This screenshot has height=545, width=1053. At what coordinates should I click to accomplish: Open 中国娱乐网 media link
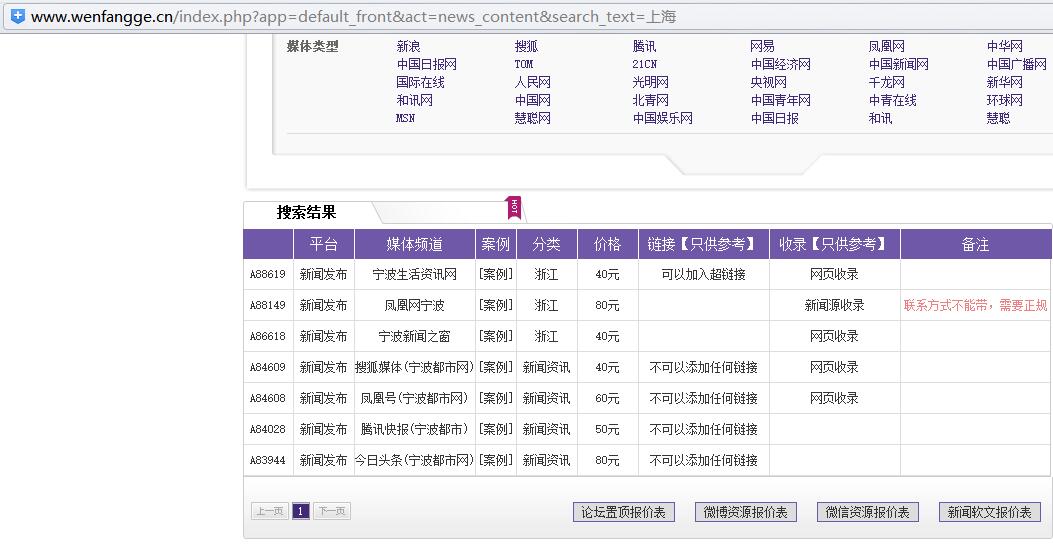click(663, 118)
